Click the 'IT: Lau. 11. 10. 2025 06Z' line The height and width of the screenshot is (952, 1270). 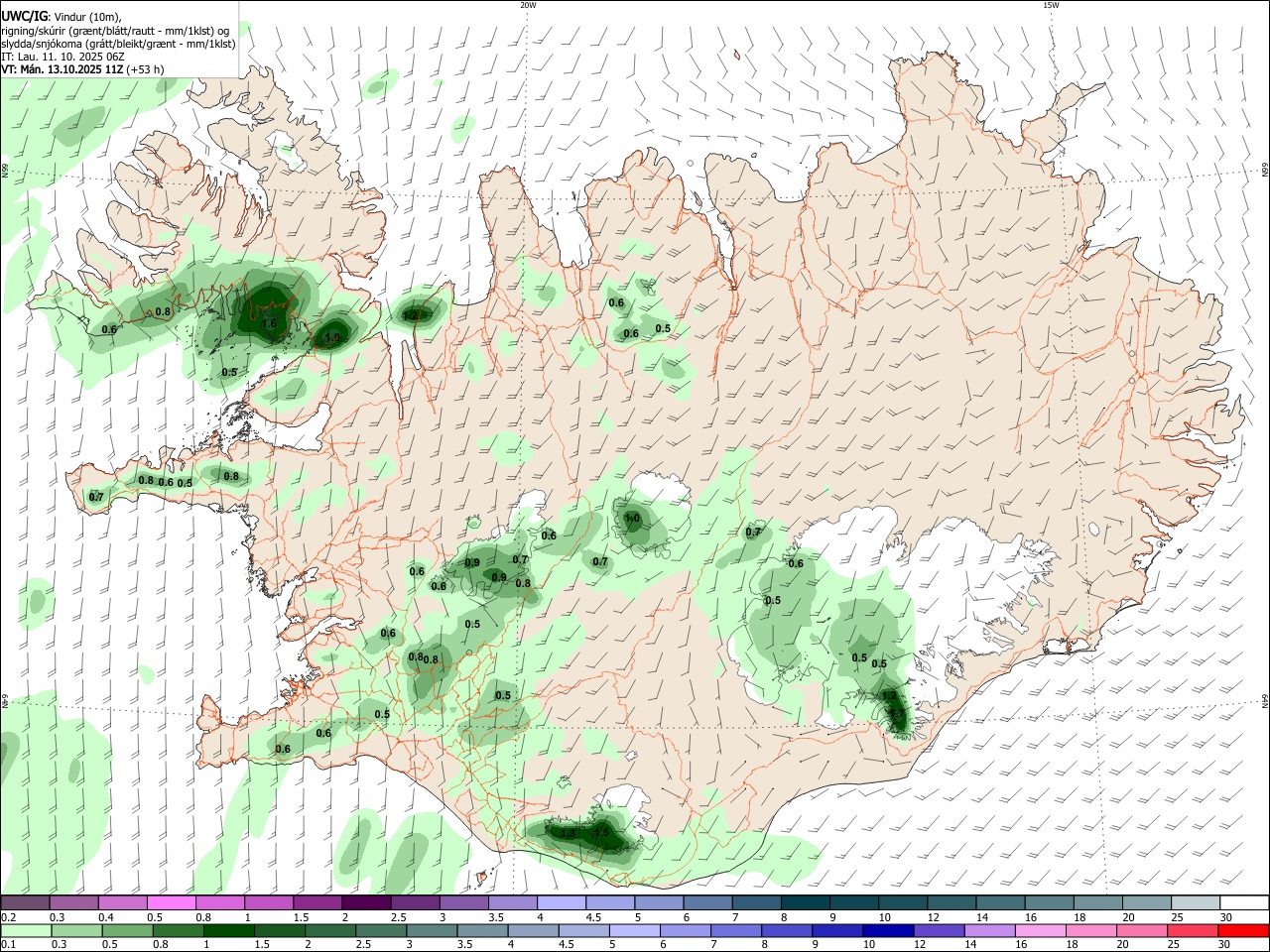click(x=63, y=57)
